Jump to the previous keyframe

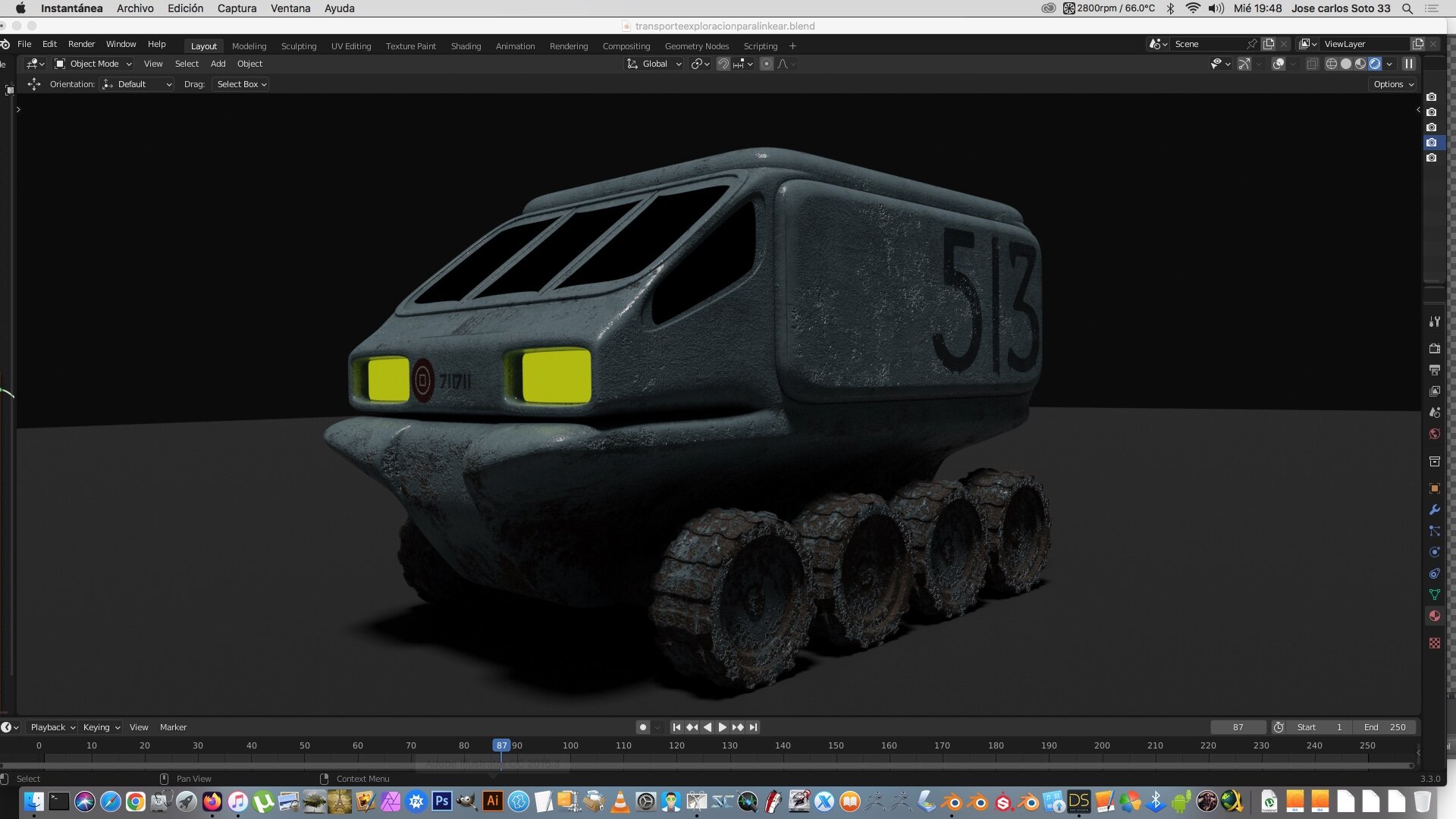(x=692, y=727)
